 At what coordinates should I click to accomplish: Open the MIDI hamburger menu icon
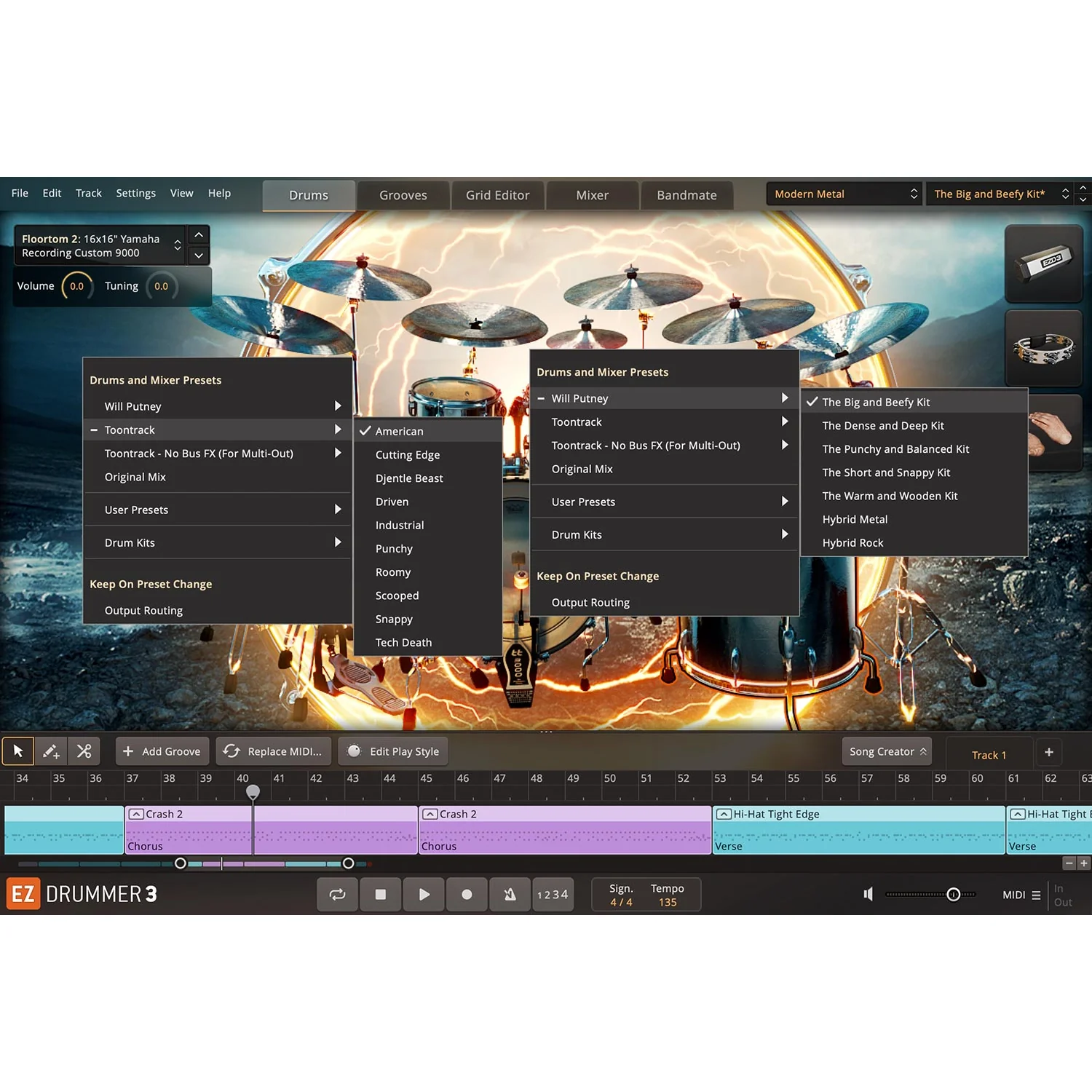1036,895
